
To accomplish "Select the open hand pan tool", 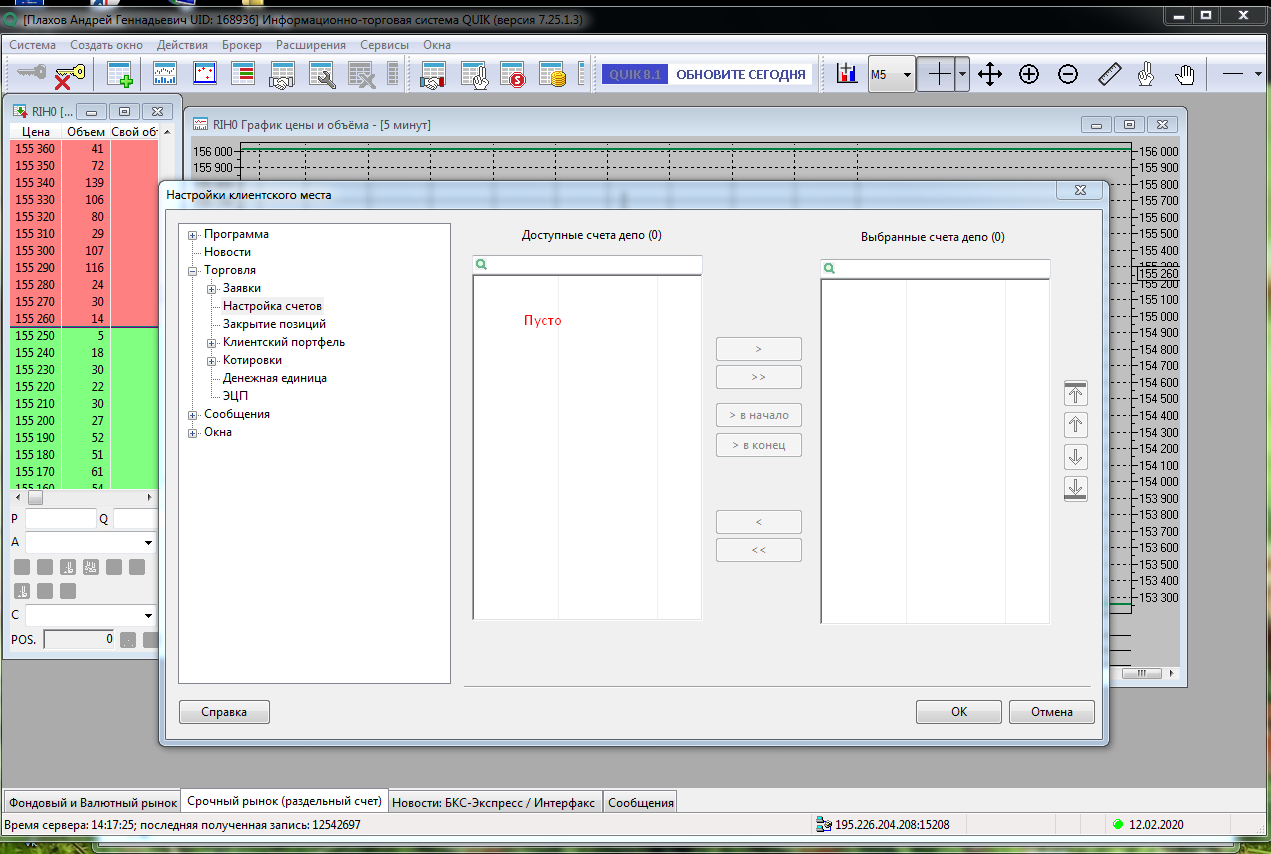I will 1186,74.
